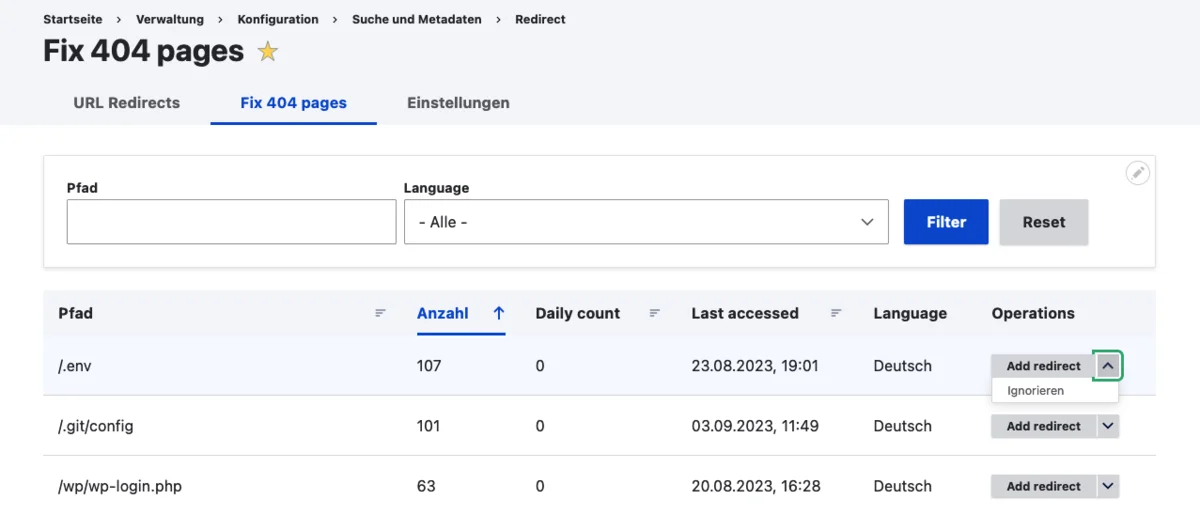Click the count value 101
The height and width of the screenshot is (515, 1200).
(428, 426)
